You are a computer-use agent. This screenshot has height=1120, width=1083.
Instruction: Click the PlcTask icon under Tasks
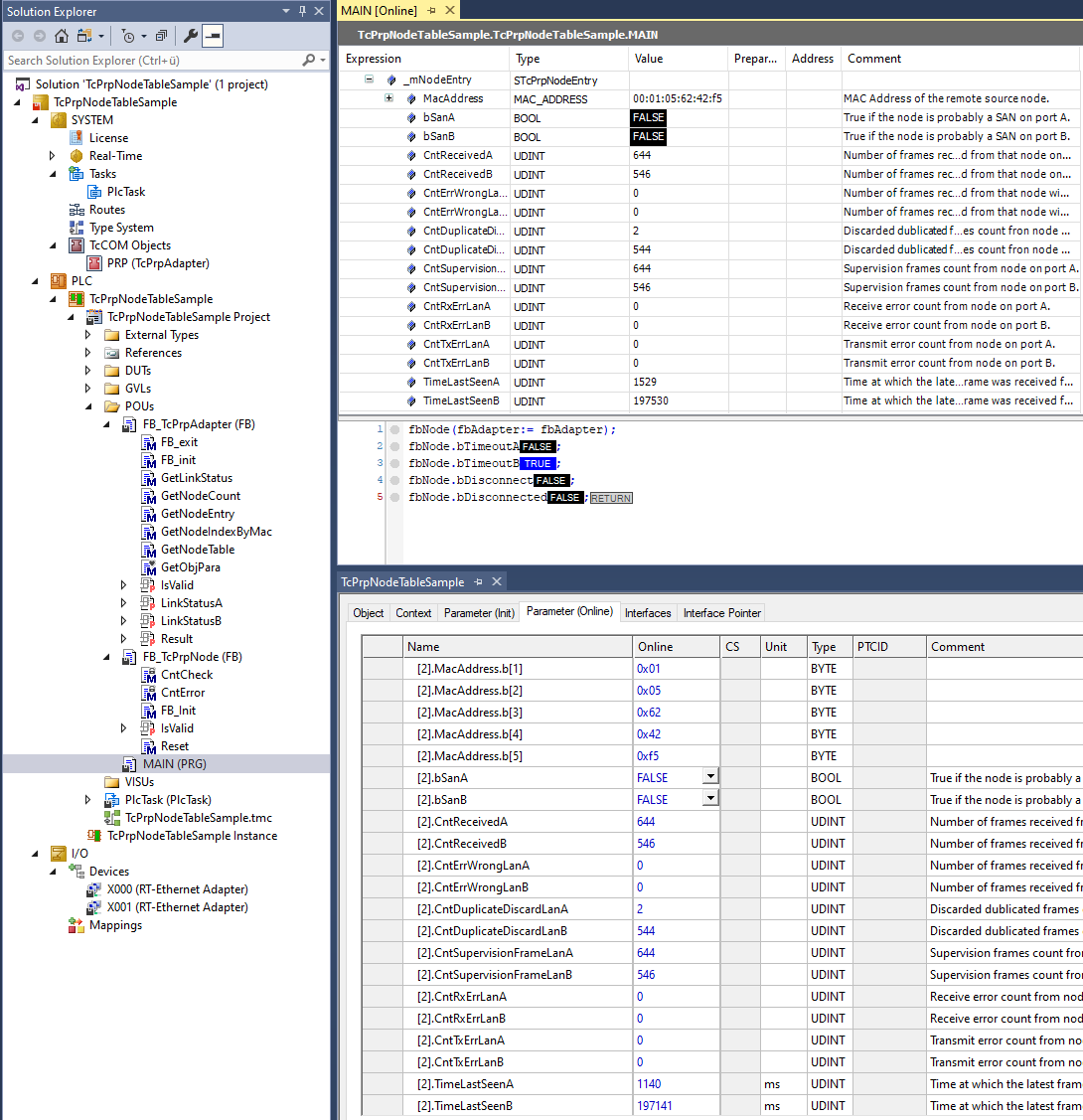coord(94,192)
